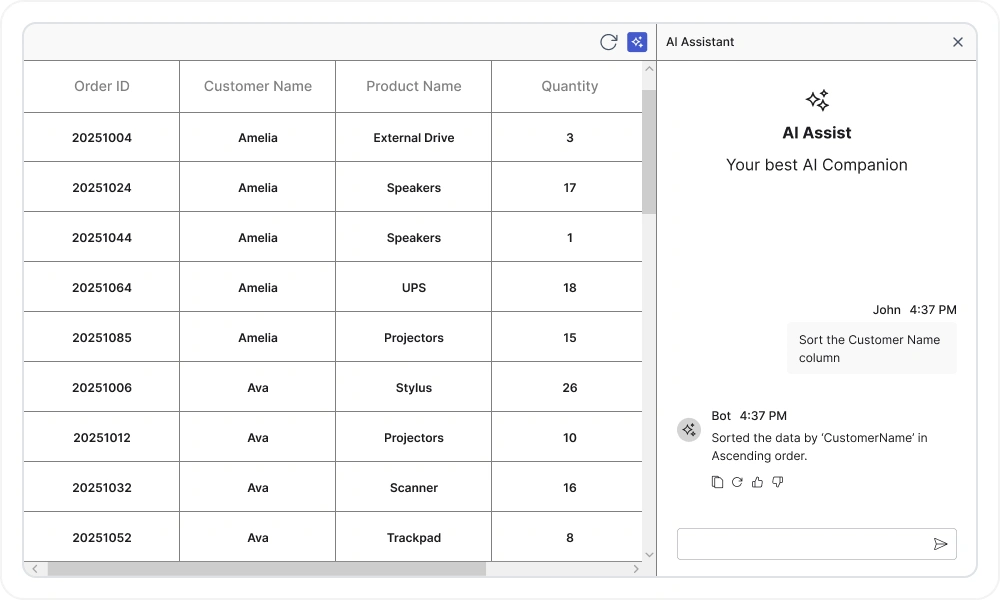Click Speakers cell in order 20251024 row
The height and width of the screenshot is (600, 1000).
click(414, 187)
